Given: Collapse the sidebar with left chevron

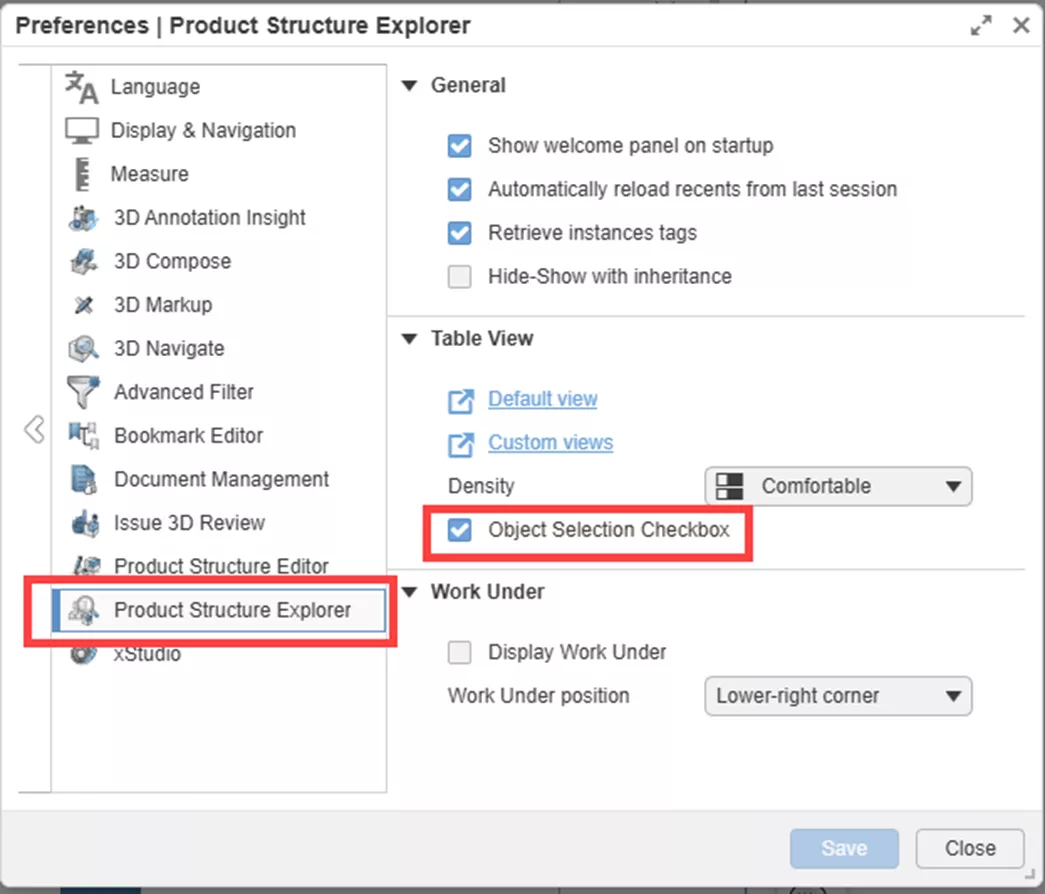Looking at the screenshot, I should tap(34, 430).
